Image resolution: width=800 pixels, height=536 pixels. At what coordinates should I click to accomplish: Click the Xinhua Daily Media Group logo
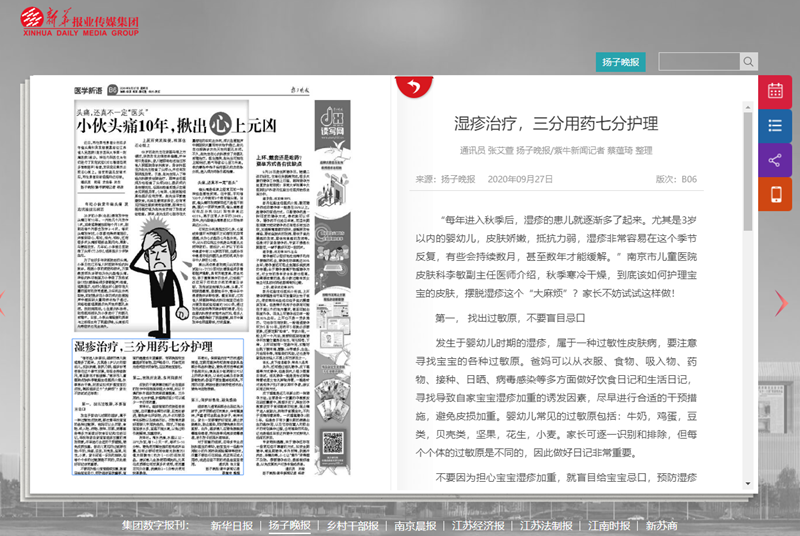pyautogui.click(x=80, y=21)
